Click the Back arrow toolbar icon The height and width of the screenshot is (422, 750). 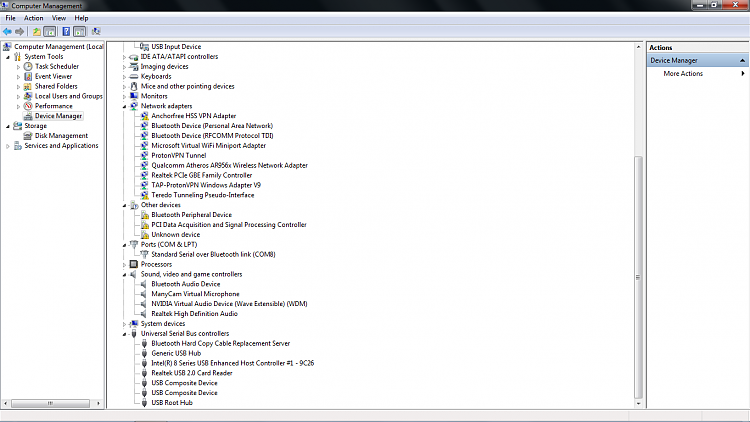7,32
